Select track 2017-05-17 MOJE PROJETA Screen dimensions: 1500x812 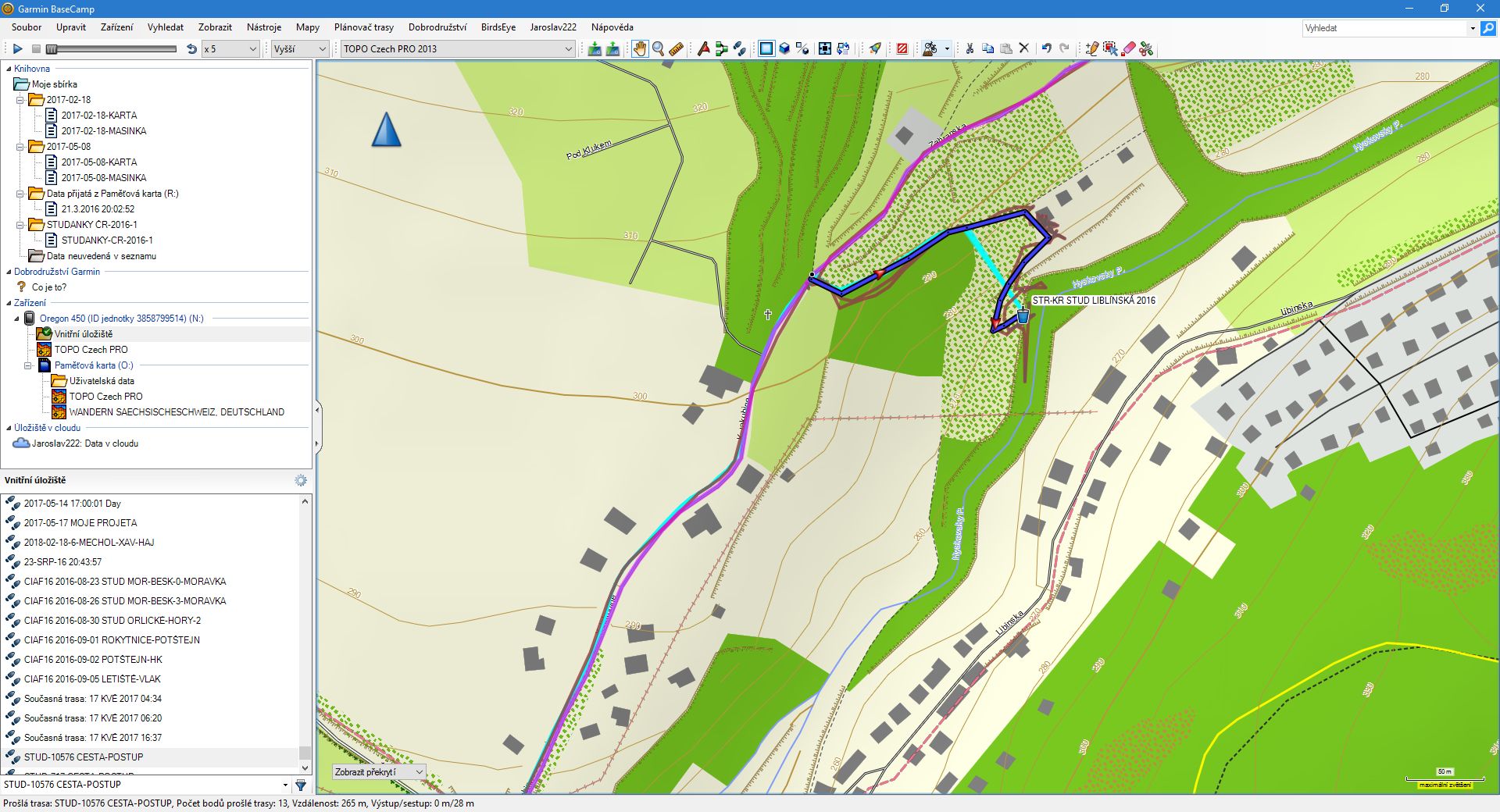[x=80, y=523]
